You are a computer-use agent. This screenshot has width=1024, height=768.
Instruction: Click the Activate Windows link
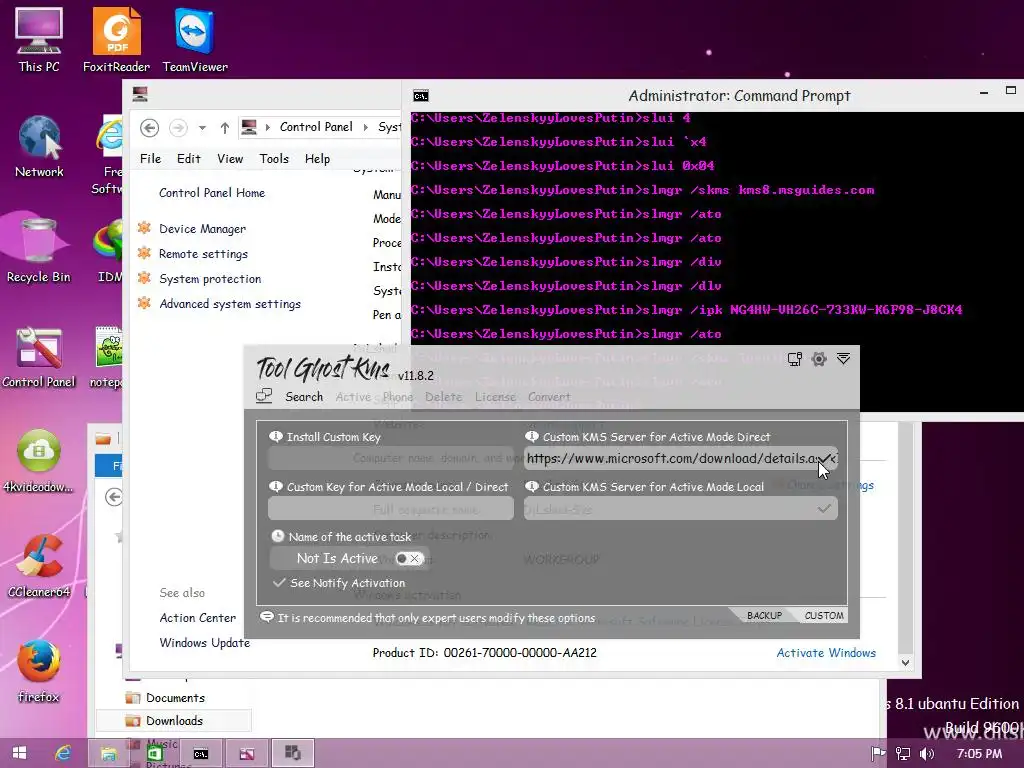(x=825, y=652)
